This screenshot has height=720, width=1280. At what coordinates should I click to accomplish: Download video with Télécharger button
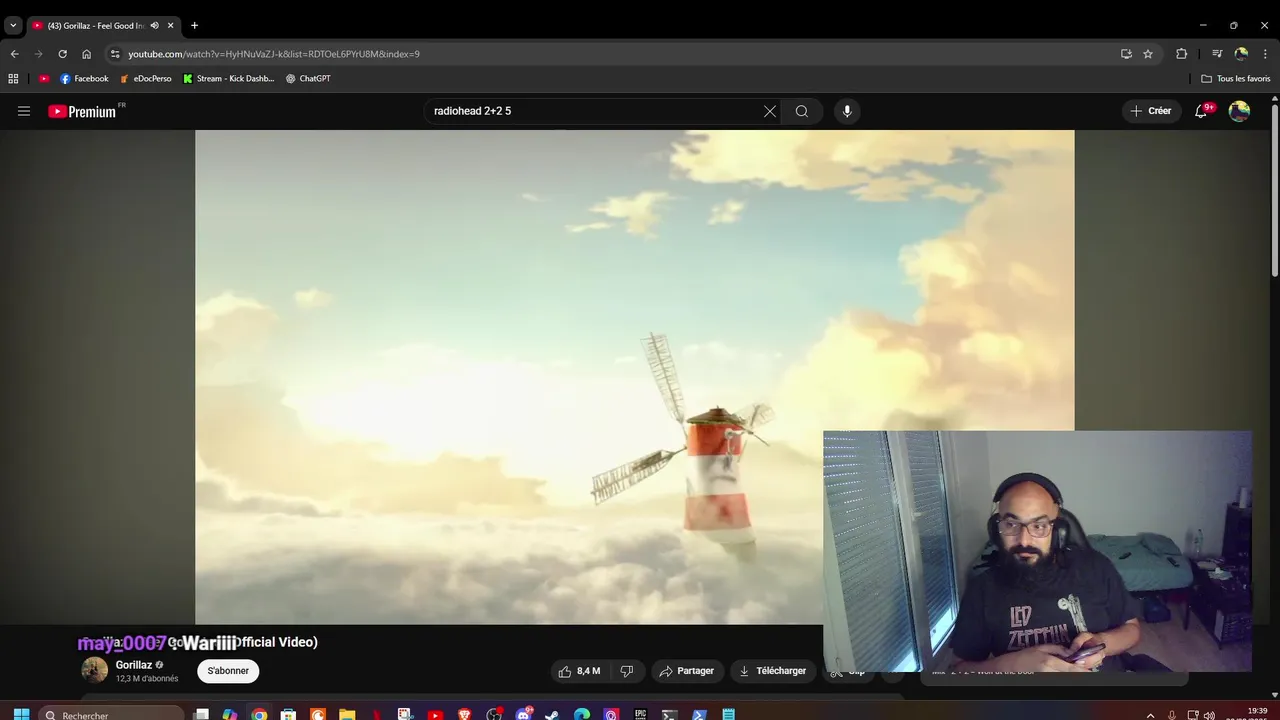(773, 671)
